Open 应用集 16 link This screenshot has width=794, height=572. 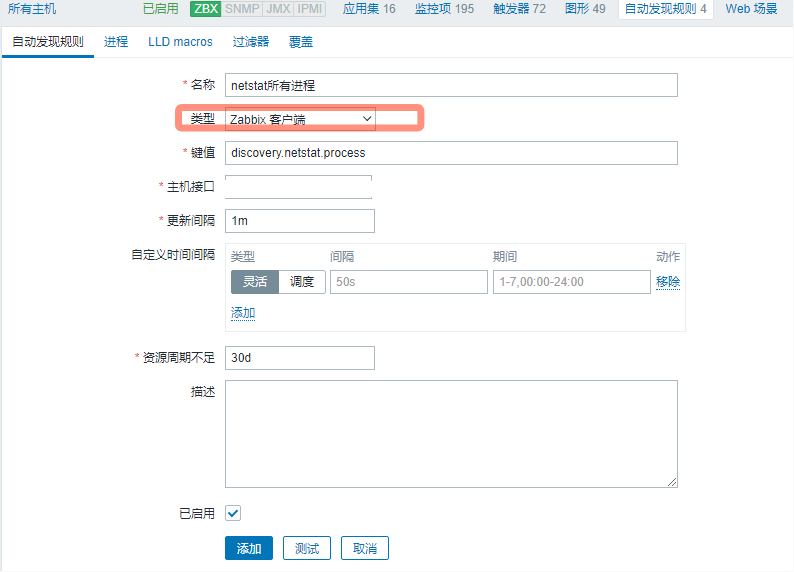pyautogui.click(x=369, y=9)
